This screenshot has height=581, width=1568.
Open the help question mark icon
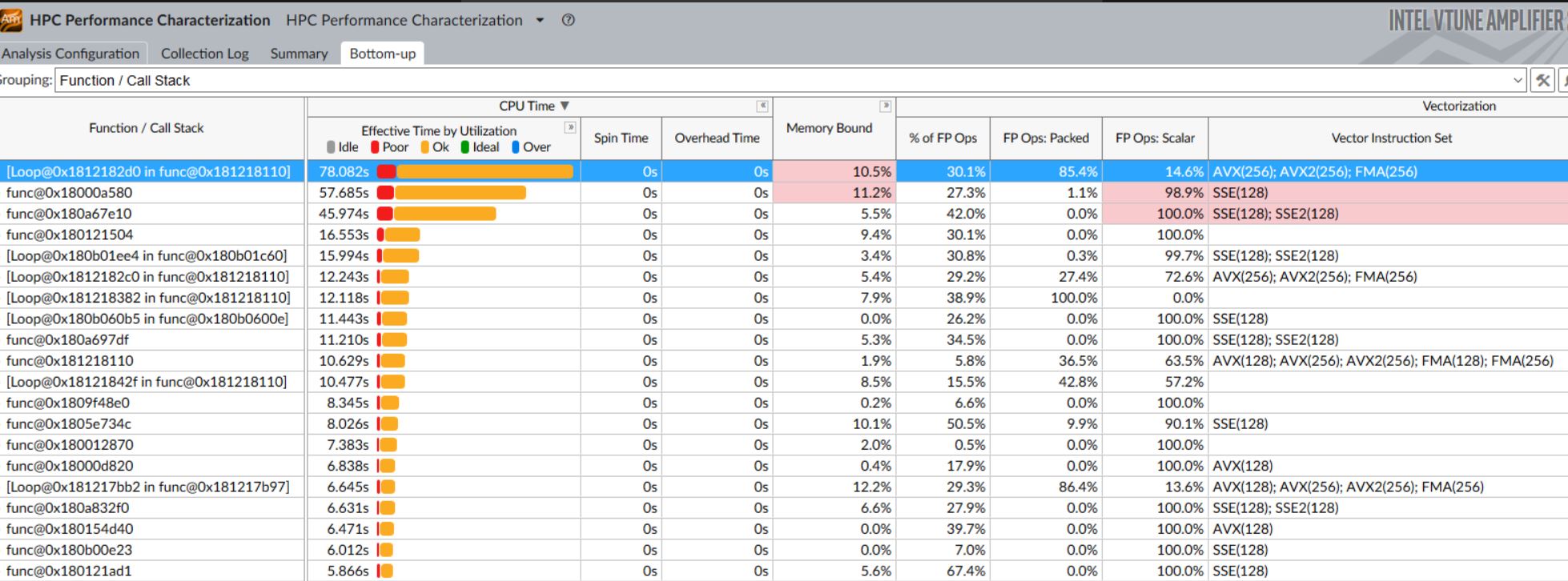569,20
